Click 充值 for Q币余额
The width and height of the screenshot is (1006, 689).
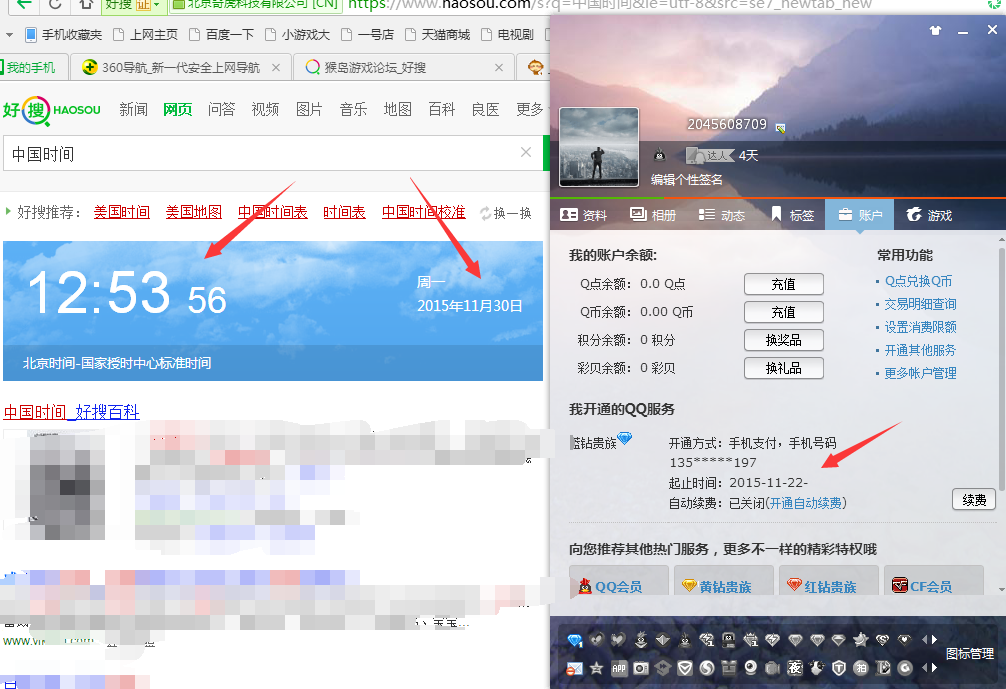pos(783,312)
